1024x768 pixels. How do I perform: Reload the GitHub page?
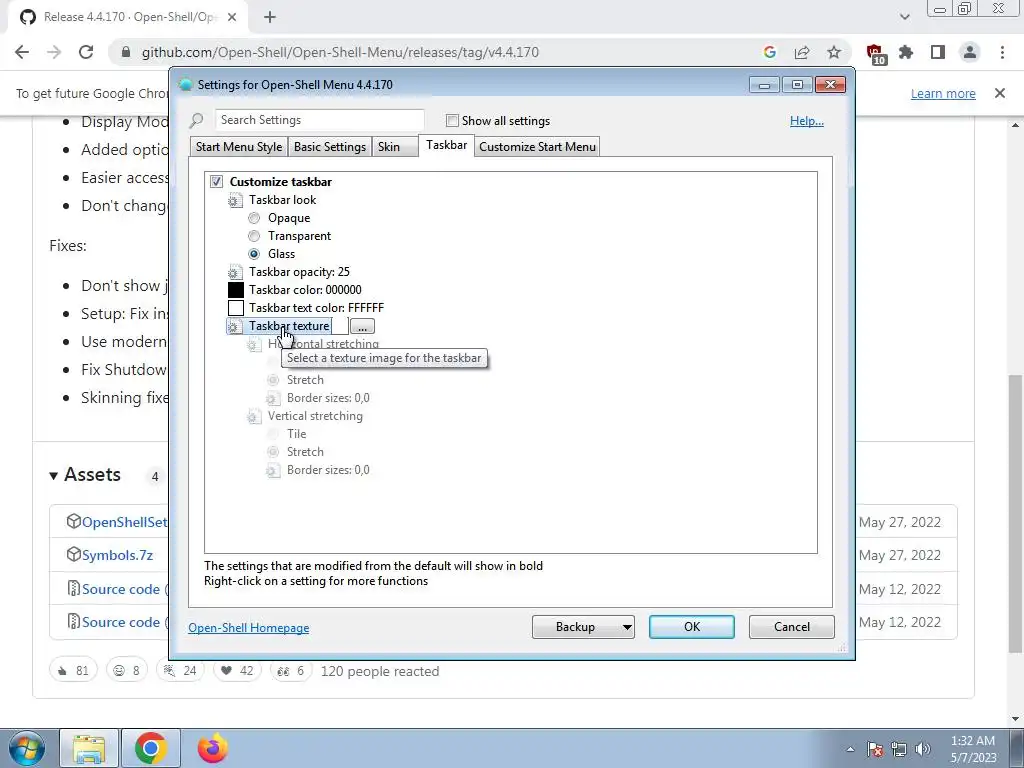coord(86,52)
